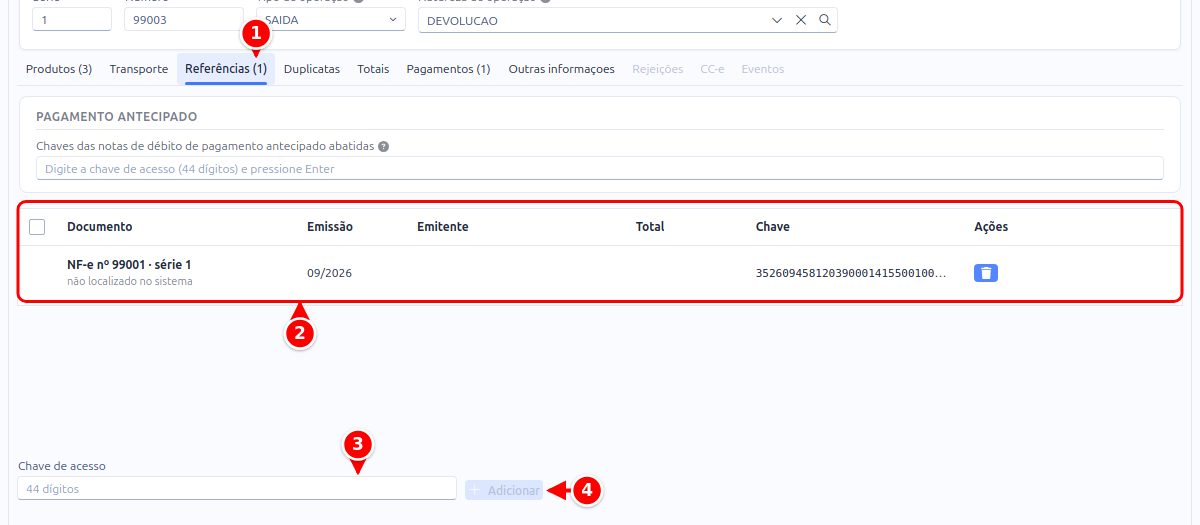1200x525 pixels.
Task: Select the Rejeições tab
Action: point(658,69)
